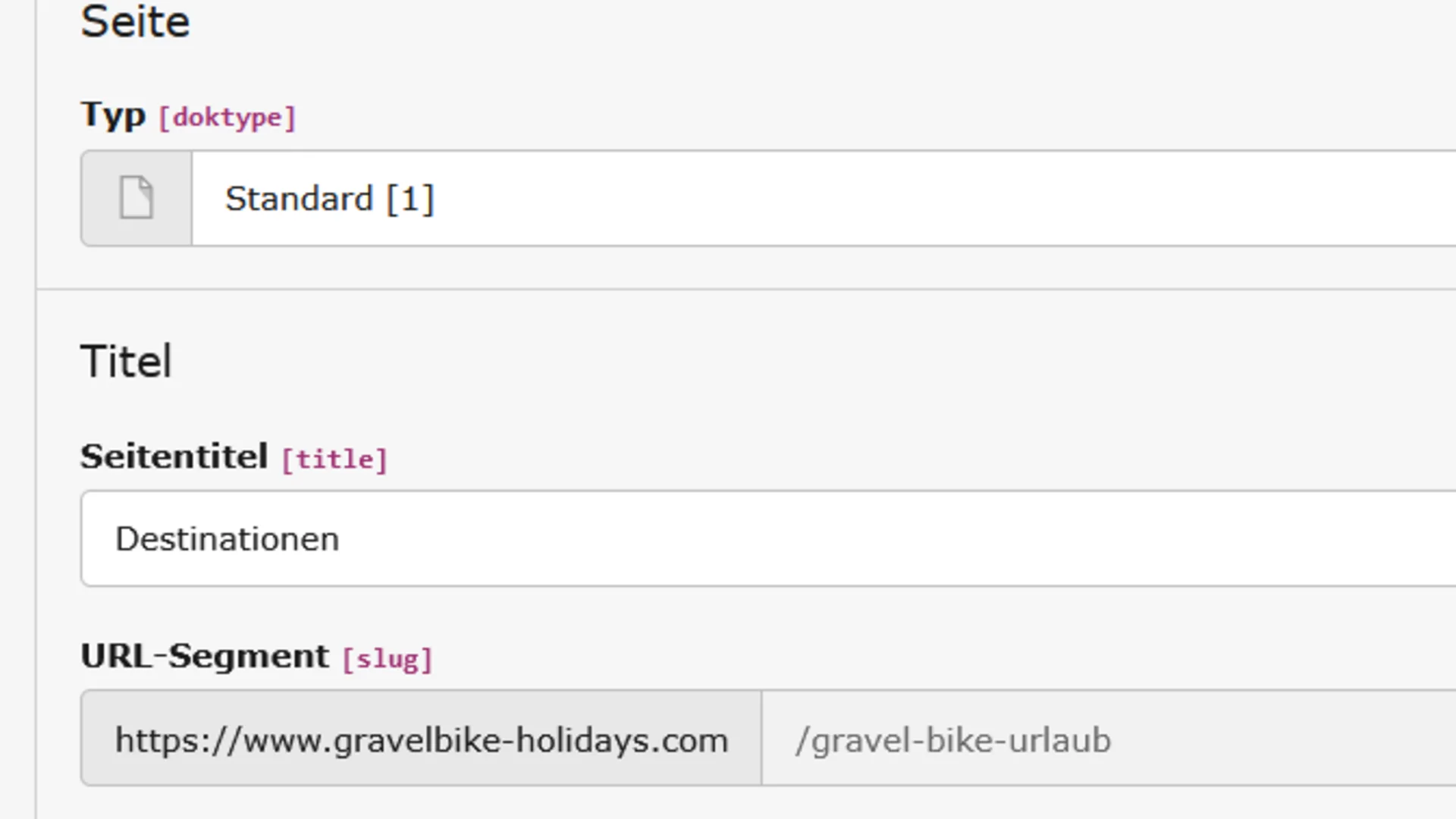Click the page document icon beside Standard [1]
Screen dimensions: 1456x819
click(136, 198)
